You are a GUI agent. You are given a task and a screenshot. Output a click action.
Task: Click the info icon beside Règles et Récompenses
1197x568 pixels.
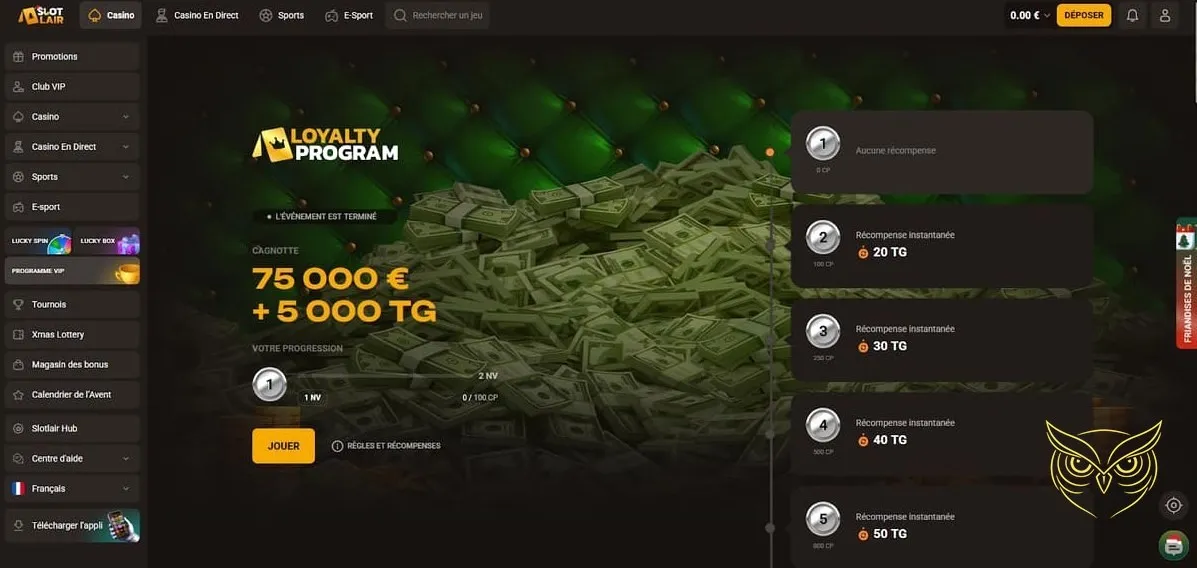(x=337, y=446)
